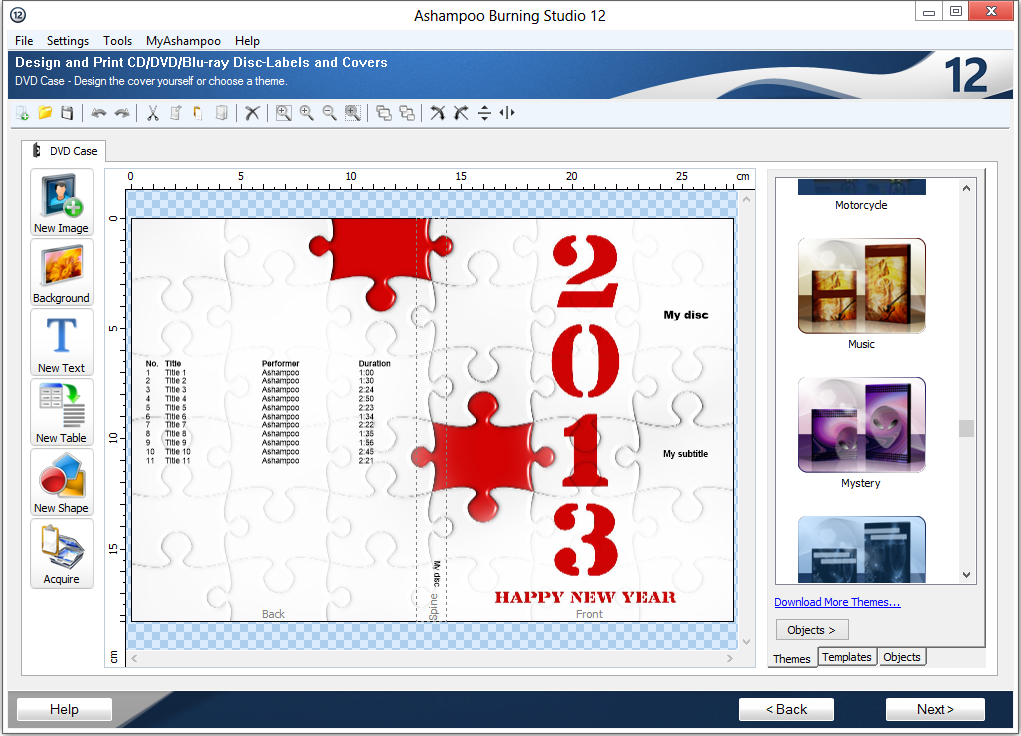Click the "Duration" column header
Screen dimensions: 1021x736
(374, 363)
